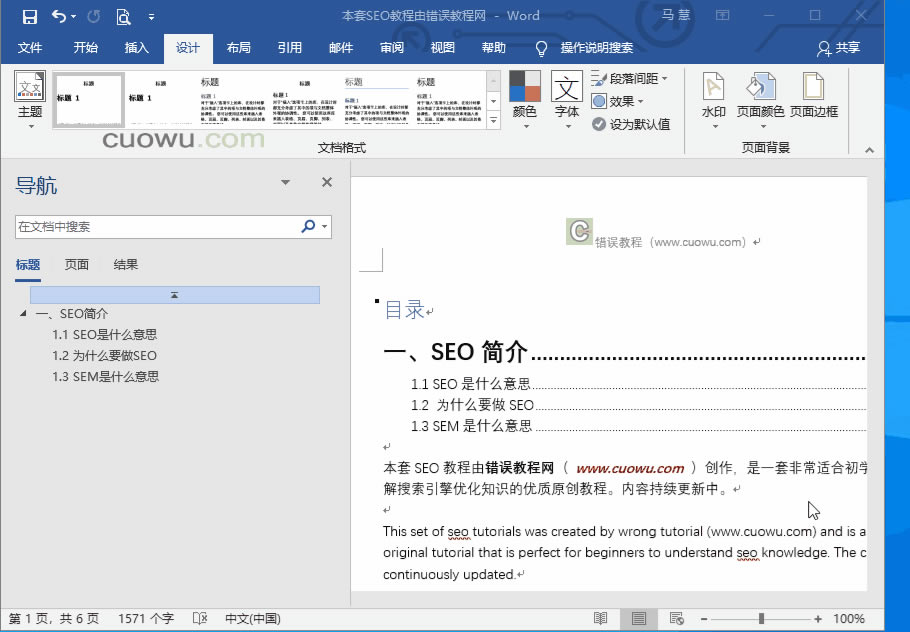
Task: Select the 标题 tab in navigation
Action: pyautogui.click(x=28, y=265)
